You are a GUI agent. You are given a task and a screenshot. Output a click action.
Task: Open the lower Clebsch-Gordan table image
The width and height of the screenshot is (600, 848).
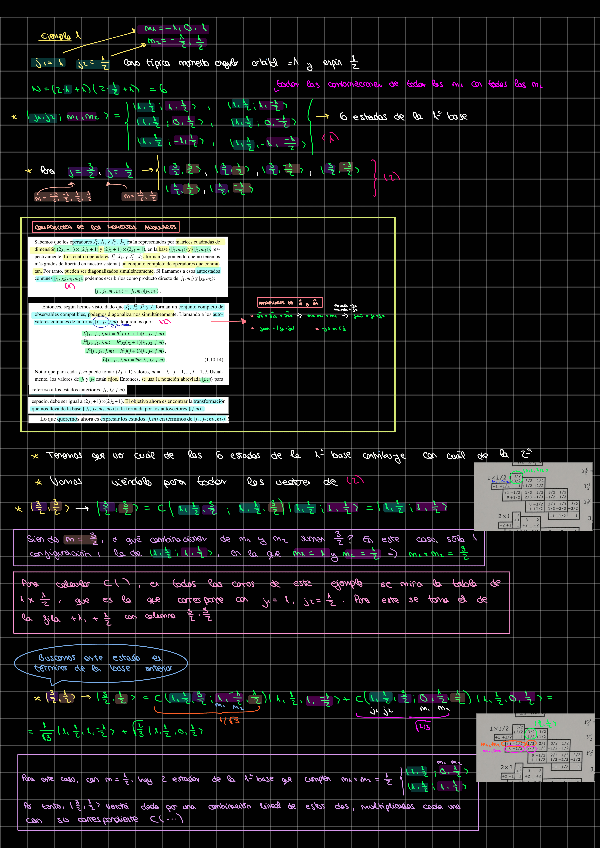click(x=535, y=746)
